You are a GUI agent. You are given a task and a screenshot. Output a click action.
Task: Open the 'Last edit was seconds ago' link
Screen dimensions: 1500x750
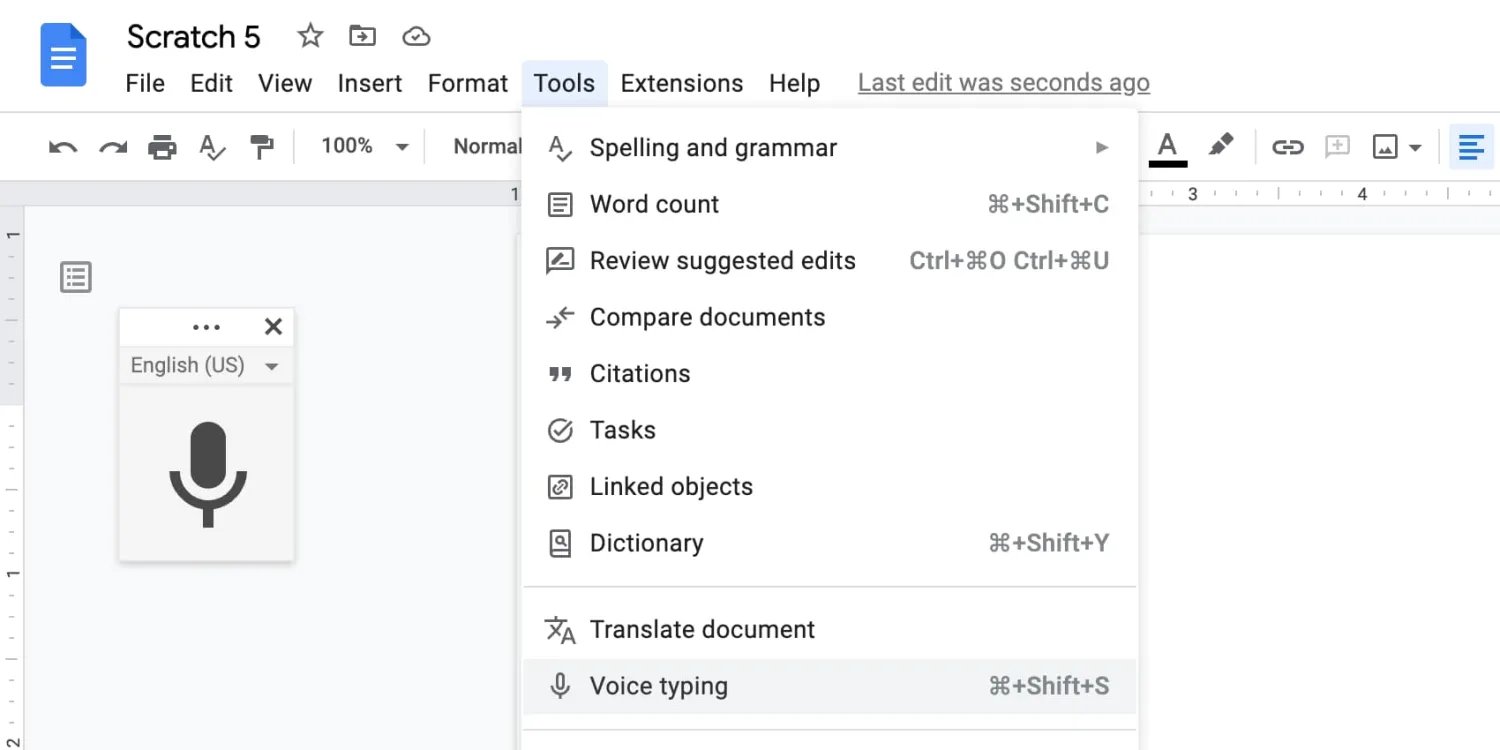coord(1003,83)
